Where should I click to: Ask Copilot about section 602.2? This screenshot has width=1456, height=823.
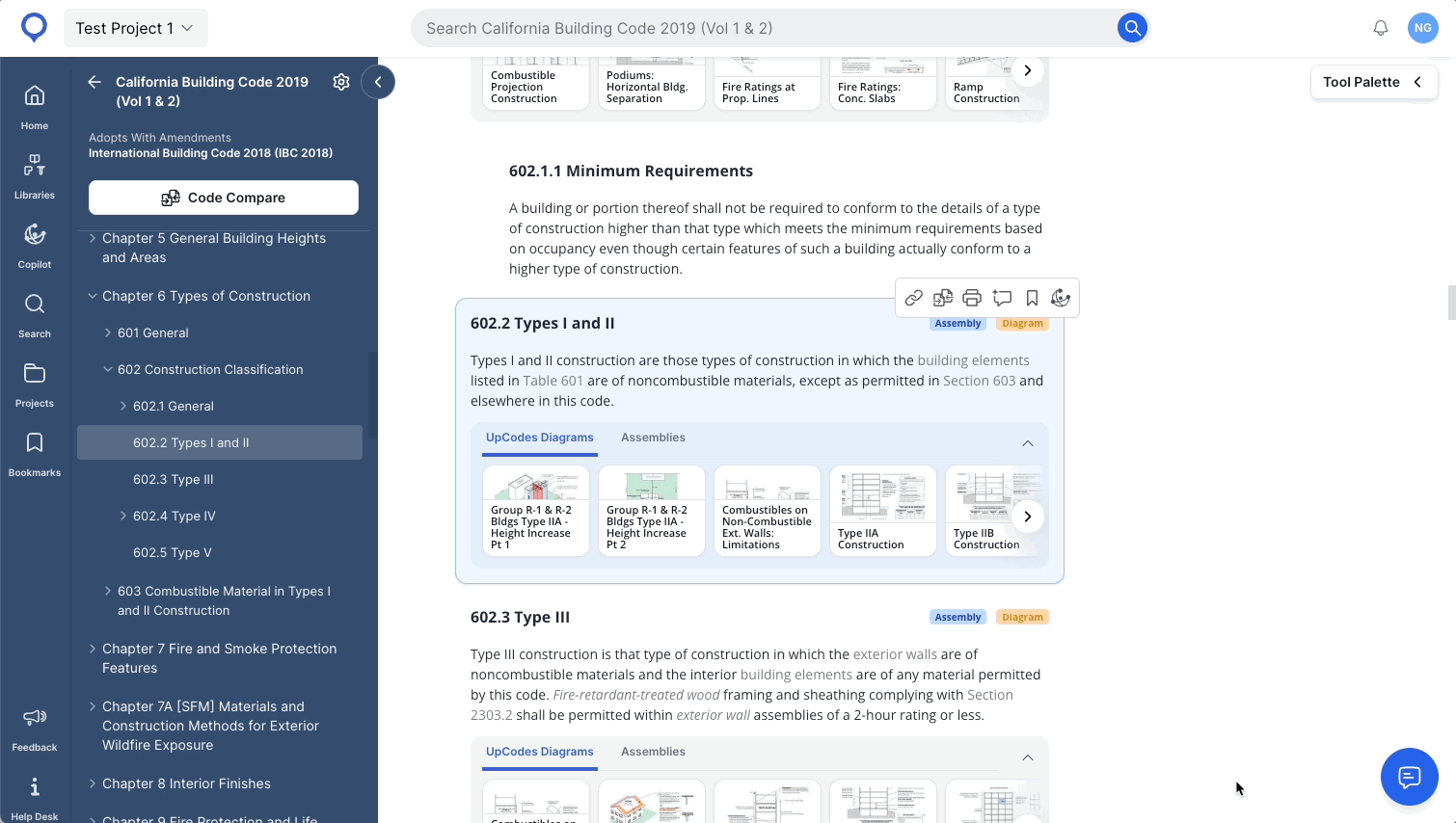pos(1061,298)
